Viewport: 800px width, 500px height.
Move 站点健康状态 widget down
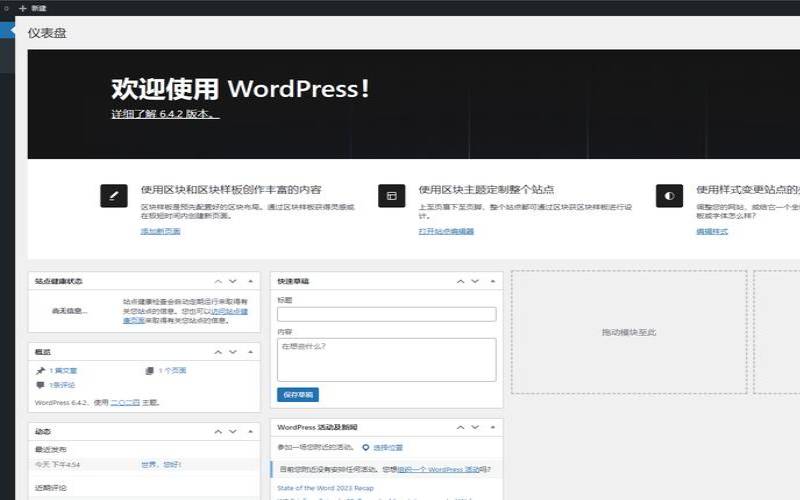[x=233, y=281]
